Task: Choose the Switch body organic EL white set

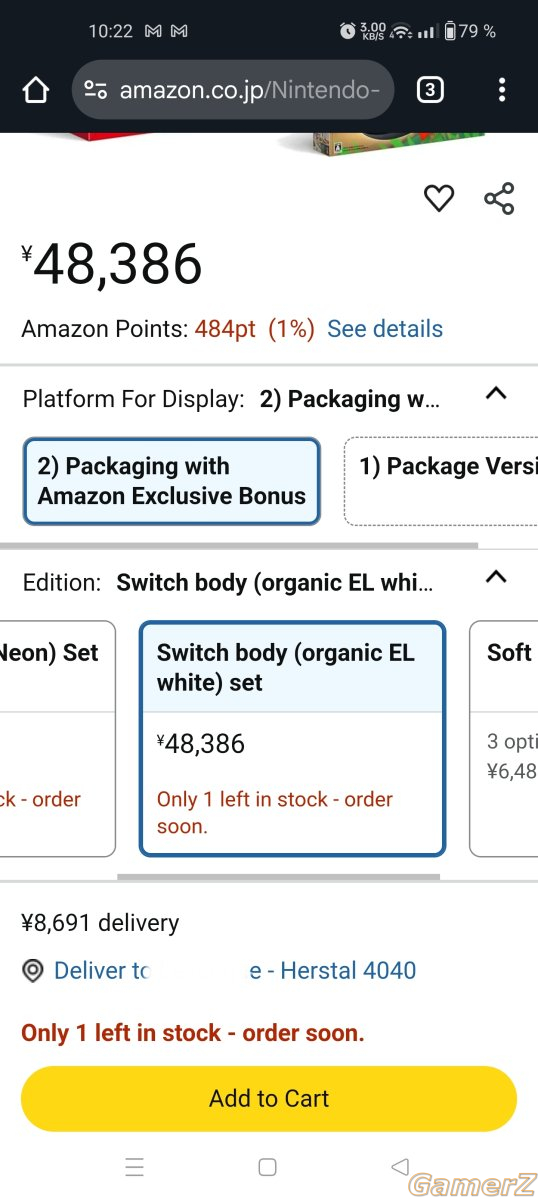Action: coord(292,739)
